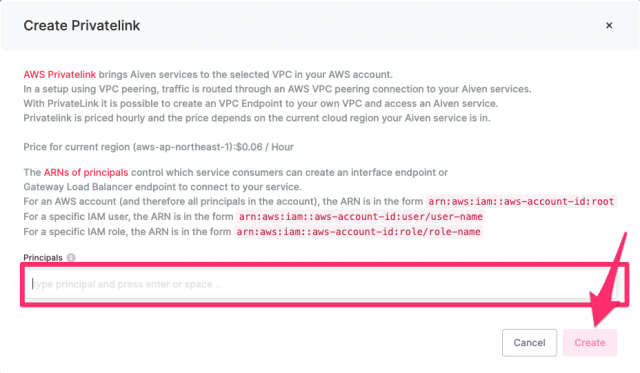
Task: Click the Principals field label
Action: [43, 258]
